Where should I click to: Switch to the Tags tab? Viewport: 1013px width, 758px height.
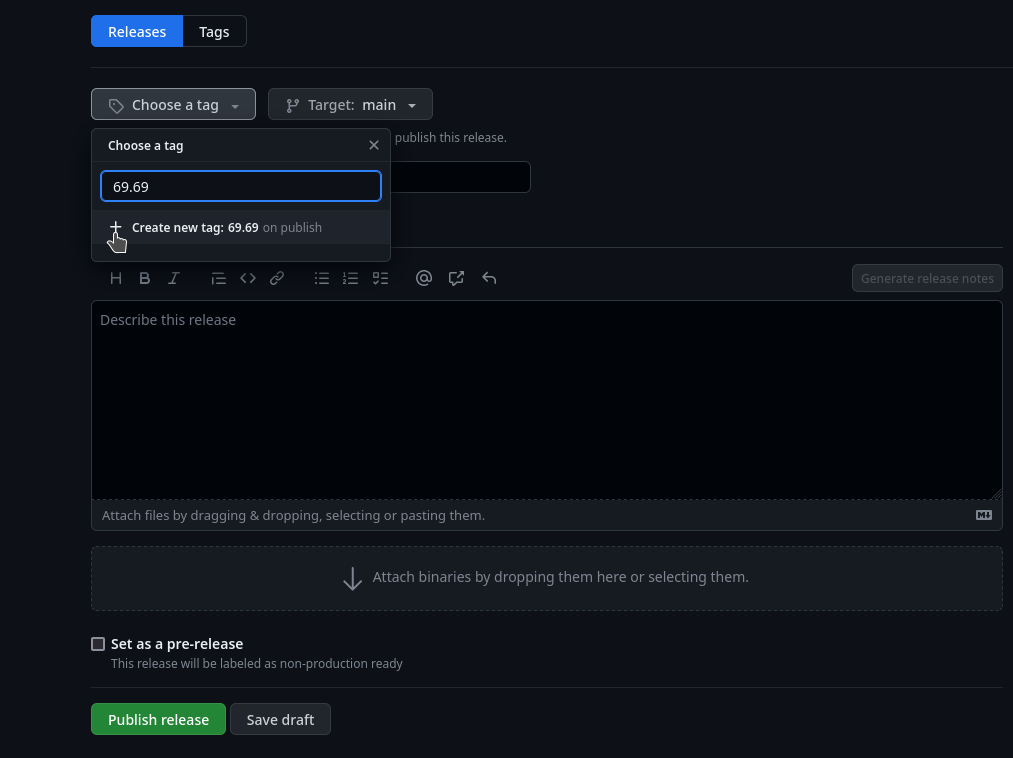214,32
